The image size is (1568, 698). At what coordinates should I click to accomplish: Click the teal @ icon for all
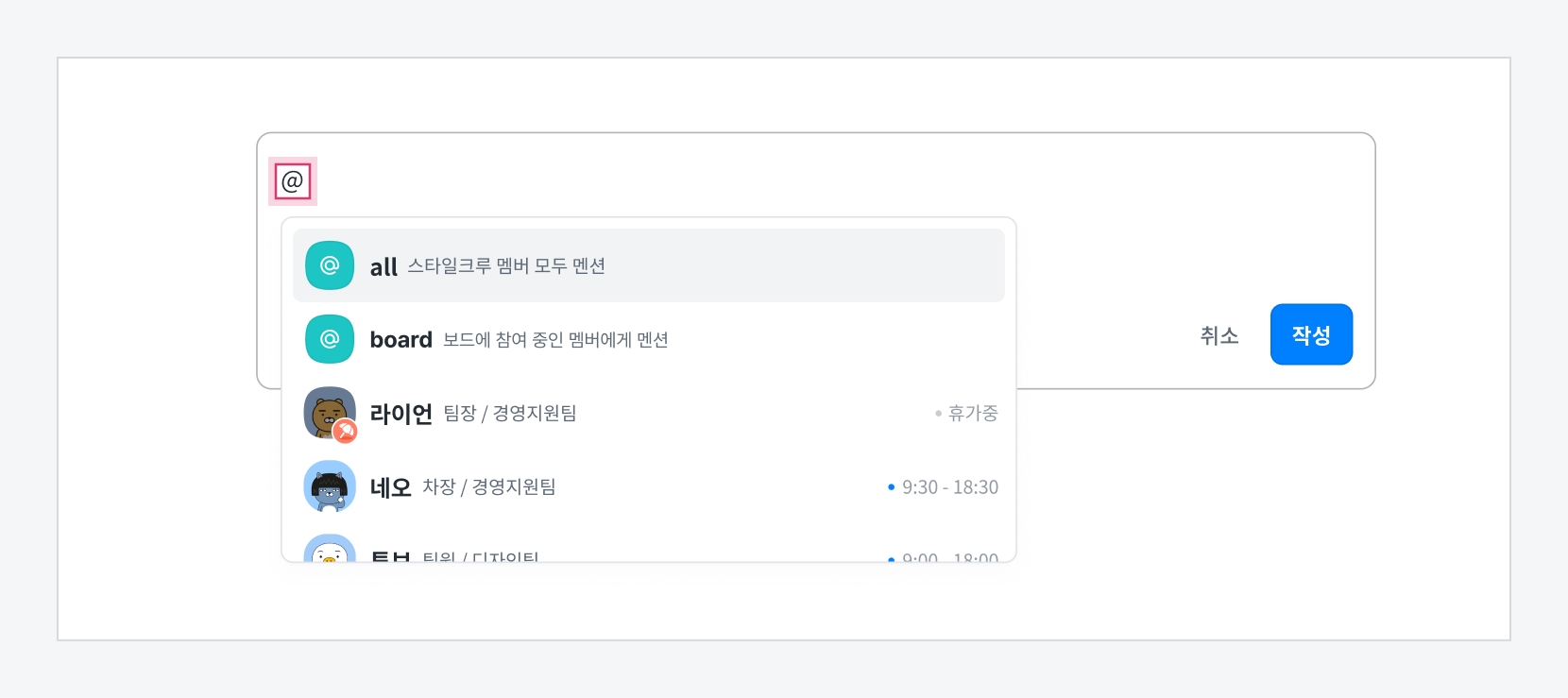tap(330, 265)
